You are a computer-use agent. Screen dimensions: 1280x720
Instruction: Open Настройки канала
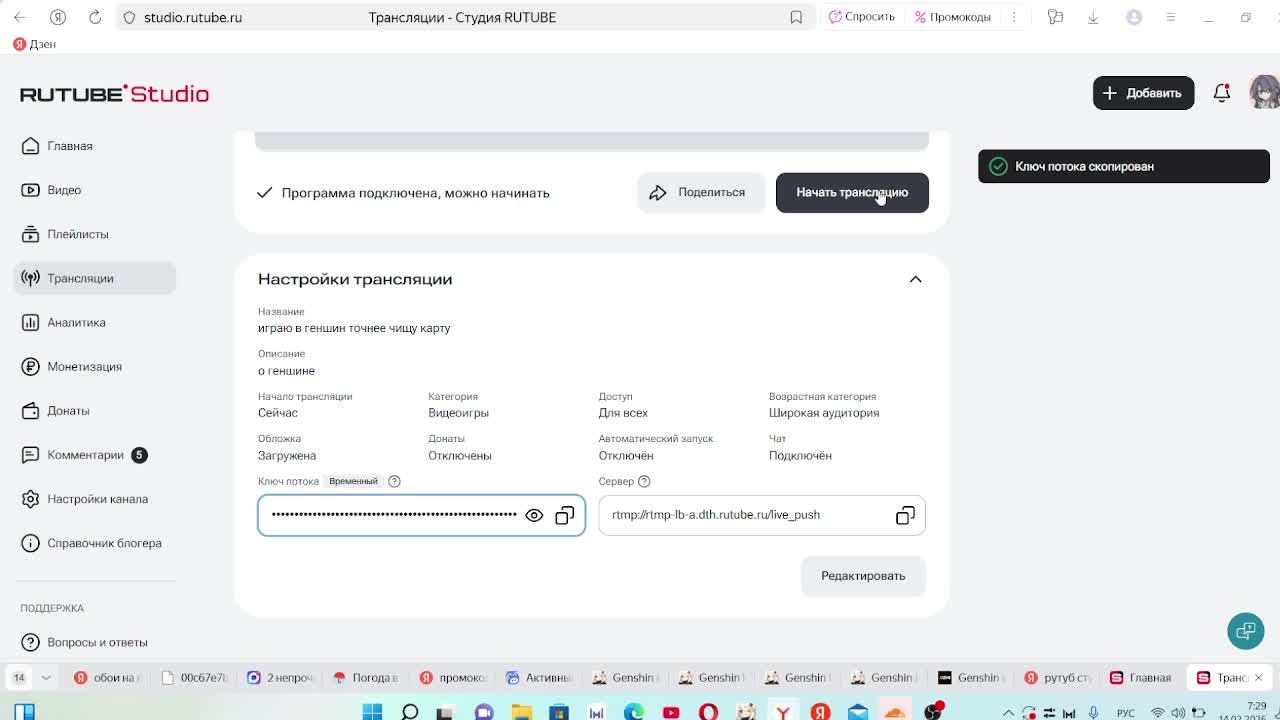pos(95,499)
